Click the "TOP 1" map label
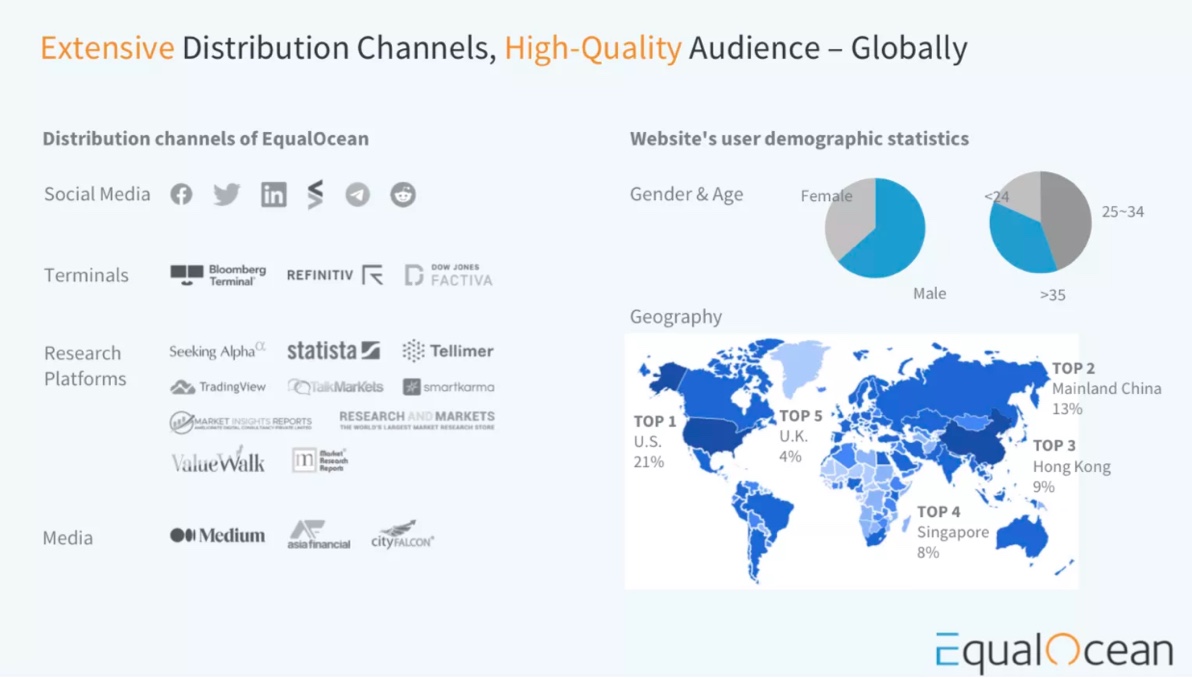The width and height of the screenshot is (1192, 678). [x=655, y=422]
